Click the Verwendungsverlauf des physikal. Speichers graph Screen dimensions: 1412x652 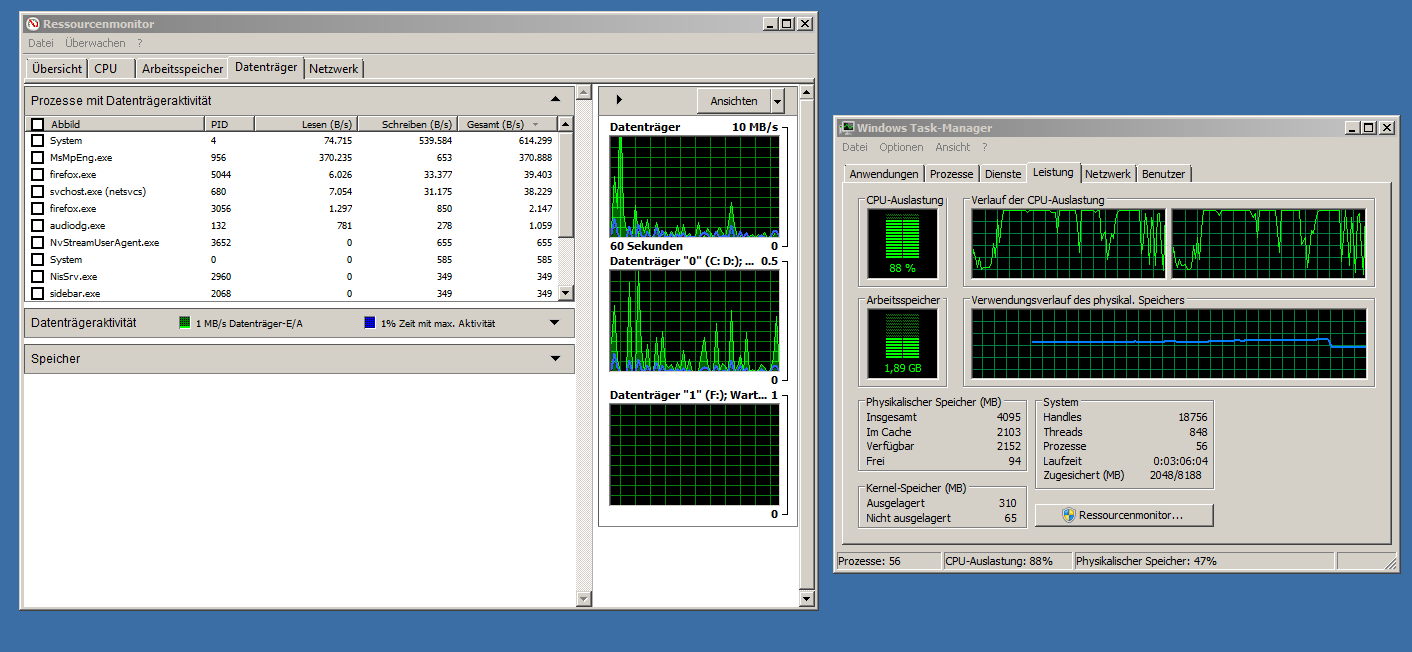(x=1169, y=343)
